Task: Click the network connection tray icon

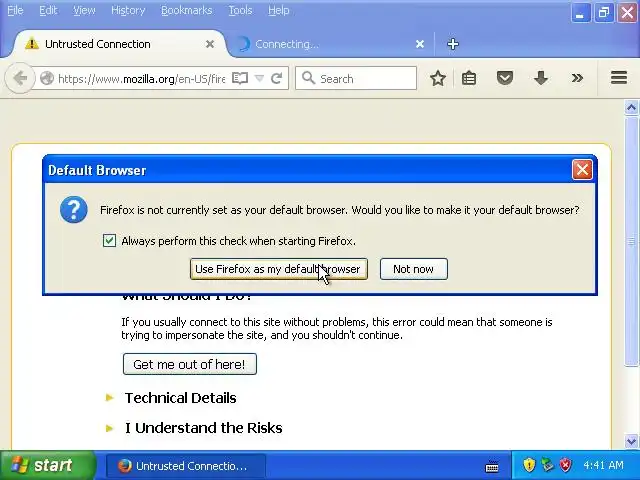Action: [x=547, y=465]
